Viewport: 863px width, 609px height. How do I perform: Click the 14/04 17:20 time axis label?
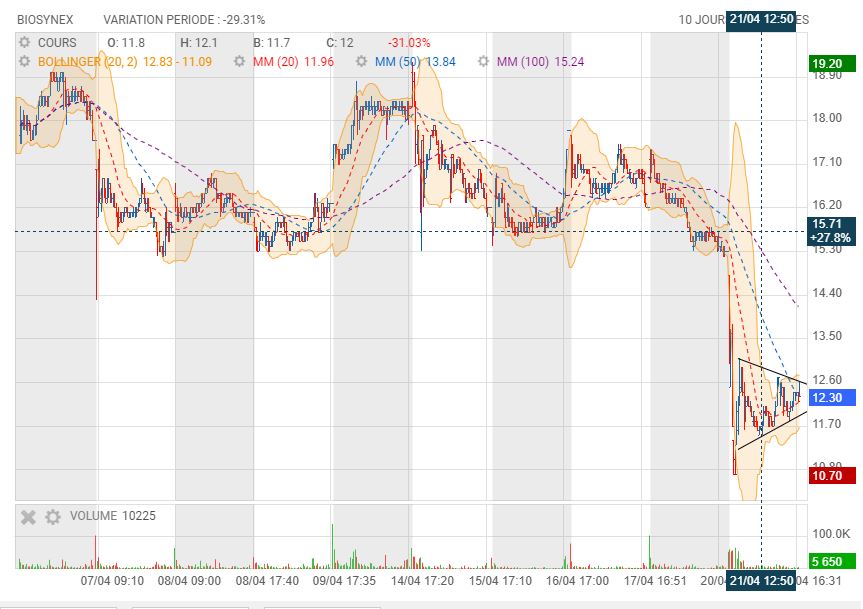click(x=422, y=580)
